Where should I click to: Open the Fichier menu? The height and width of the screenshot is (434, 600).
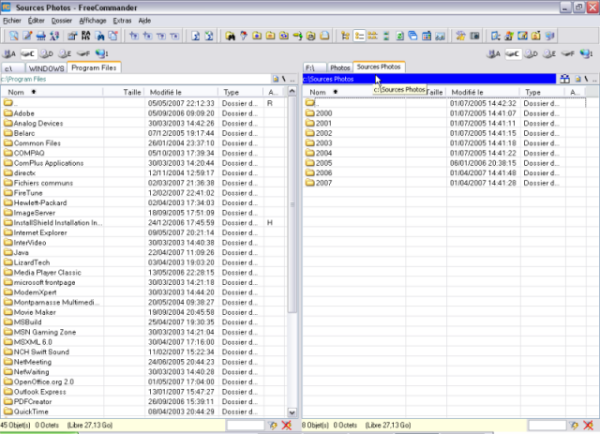point(12,21)
